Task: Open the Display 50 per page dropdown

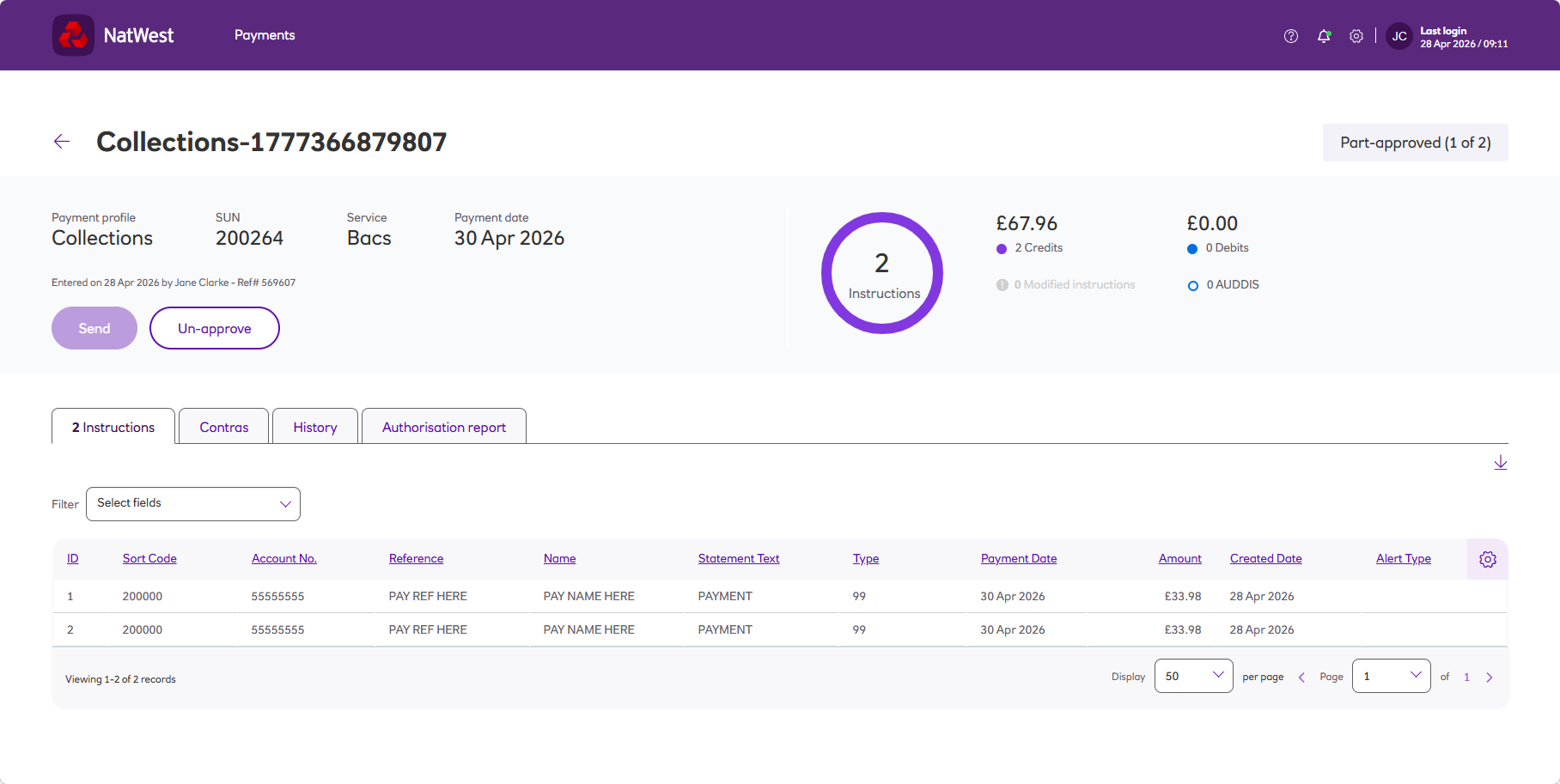Action: point(1194,676)
